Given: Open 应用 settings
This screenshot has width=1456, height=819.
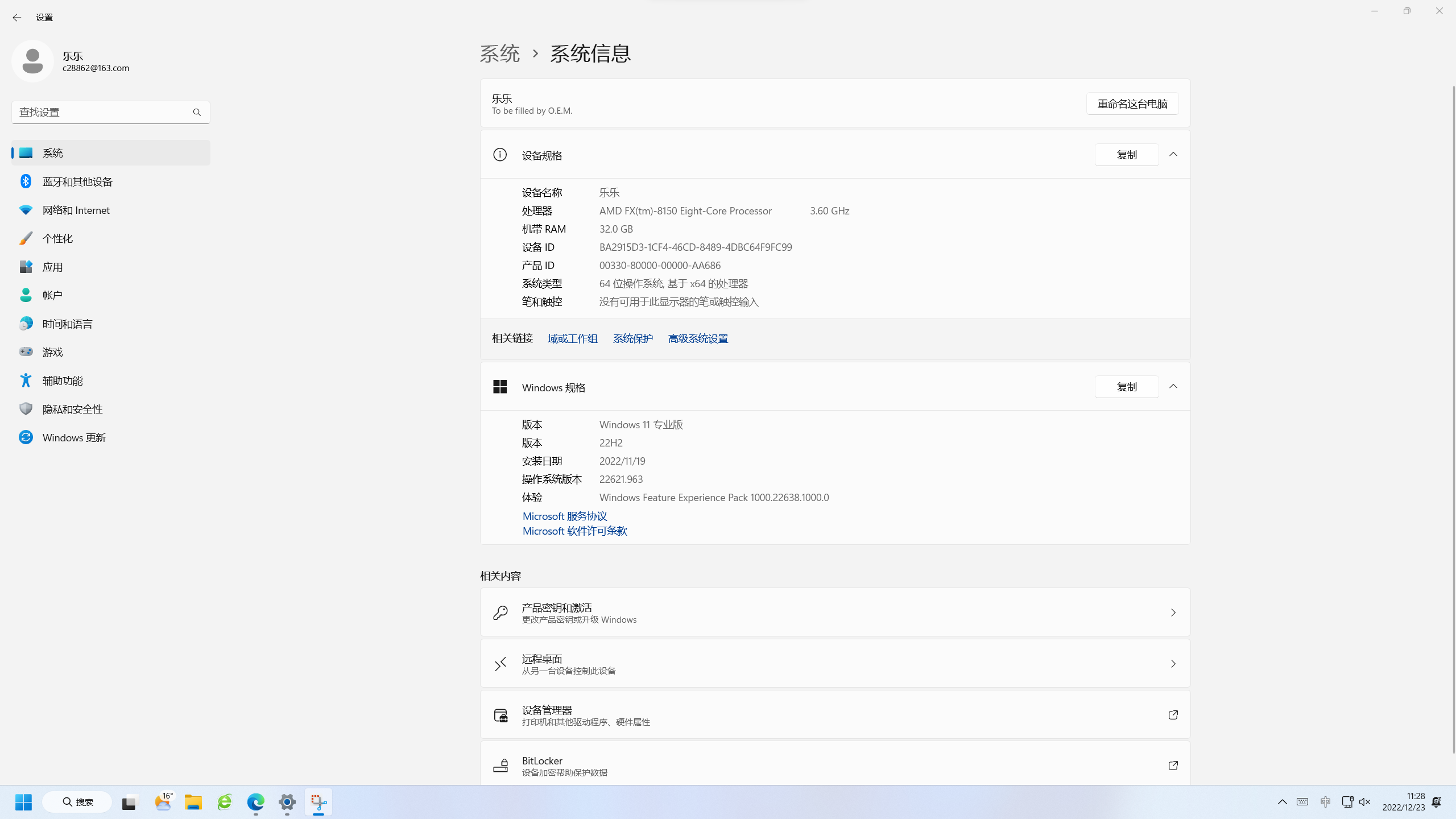Looking at the screenshot, I should (111, 267).
